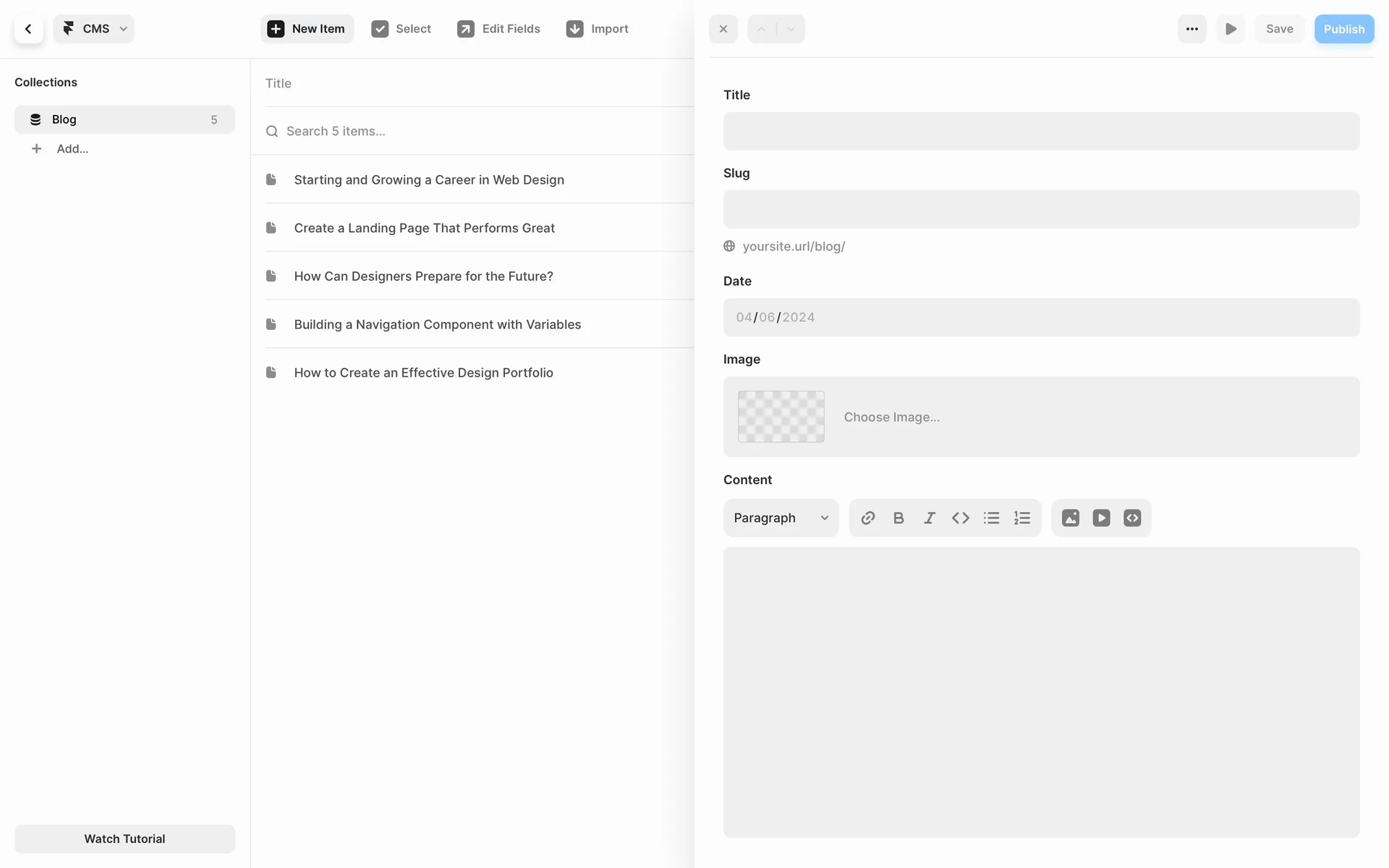Image resolution: width=1389 pixels, height=868 pixels.
Task: Click the Publish button
Action: (1343, 29)
